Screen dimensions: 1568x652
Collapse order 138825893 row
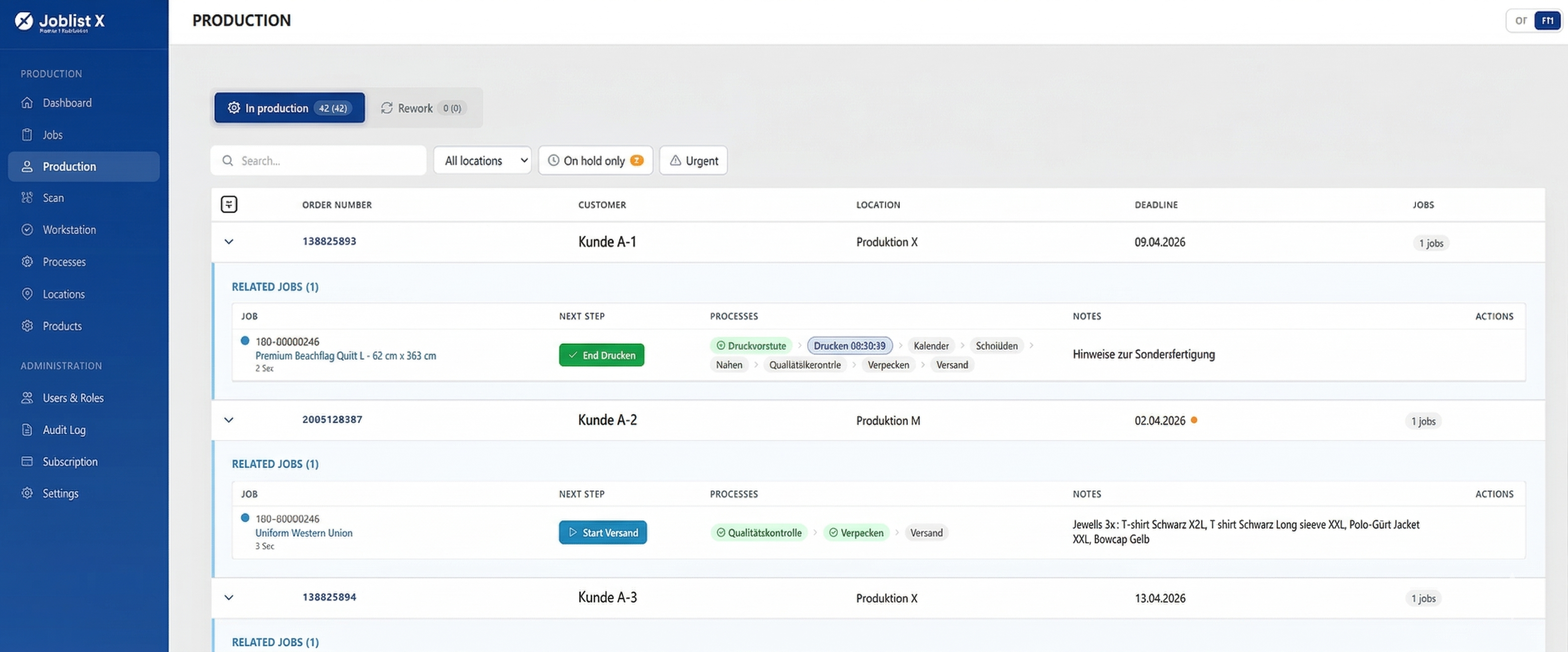click(x=229, y=242)
